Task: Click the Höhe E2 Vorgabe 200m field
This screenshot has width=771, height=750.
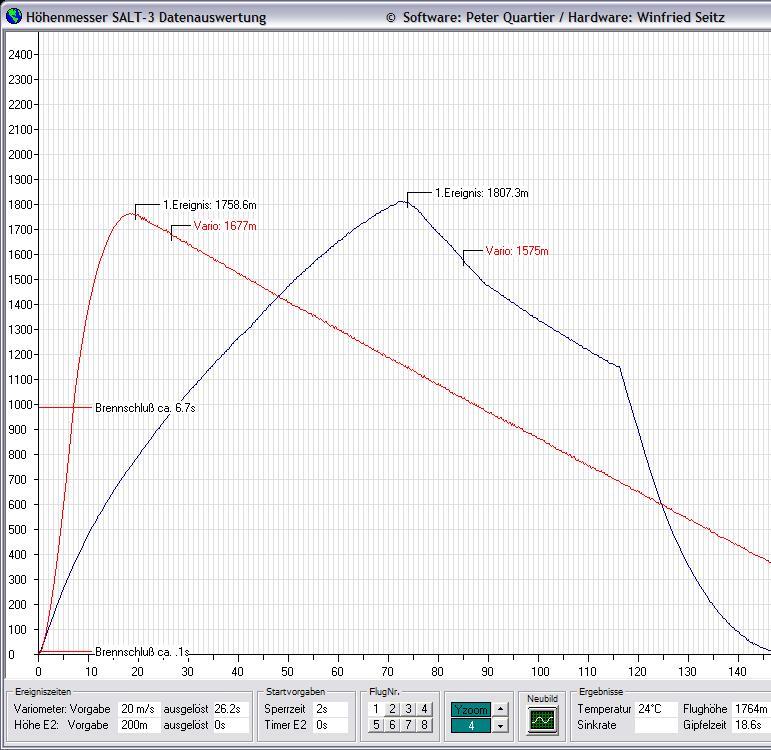Action: pos(139,725)
